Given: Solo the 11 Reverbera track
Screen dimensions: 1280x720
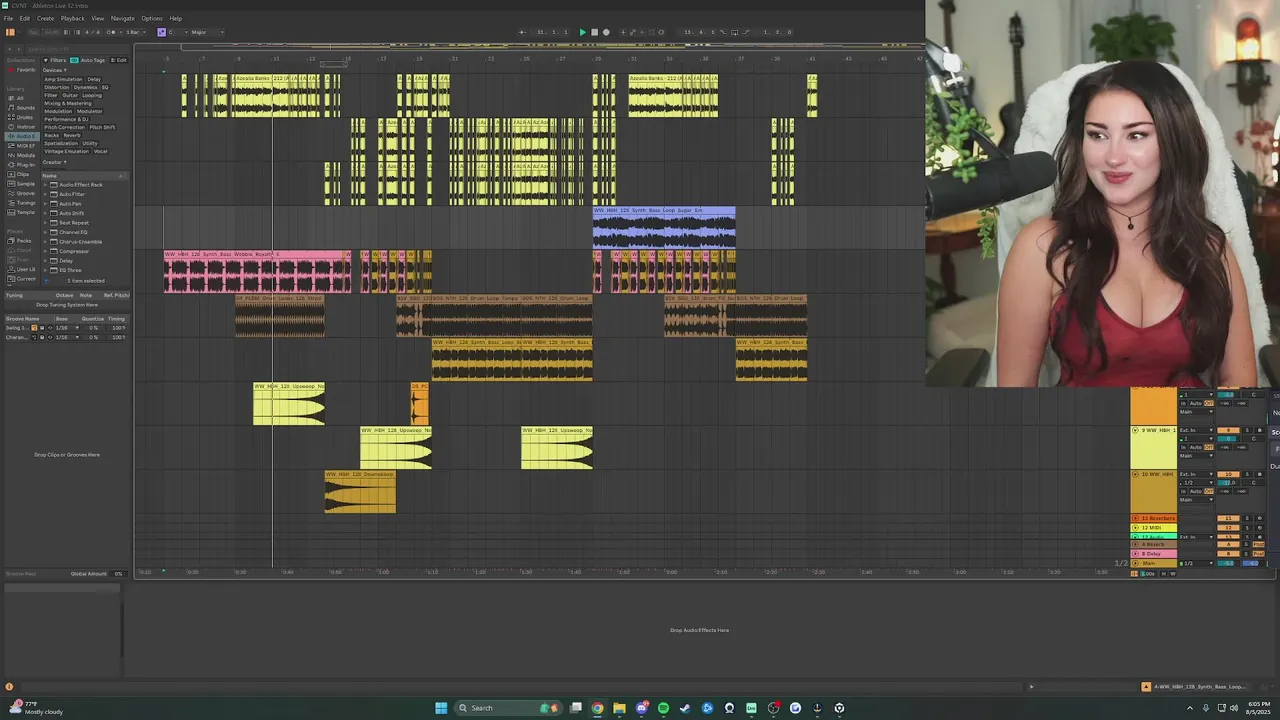Looking at the screenshot, I should pyautogui.click(x=1247, y=518).
